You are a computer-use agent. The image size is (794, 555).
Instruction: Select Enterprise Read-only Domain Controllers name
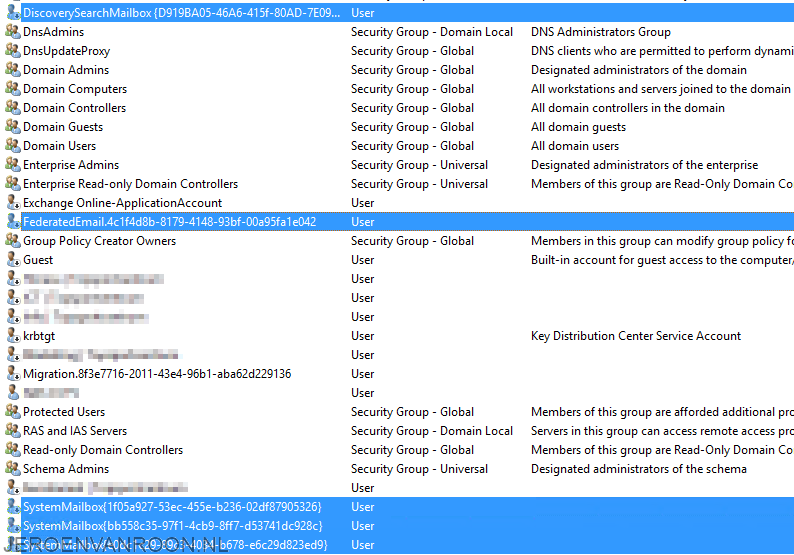[131, 183]
